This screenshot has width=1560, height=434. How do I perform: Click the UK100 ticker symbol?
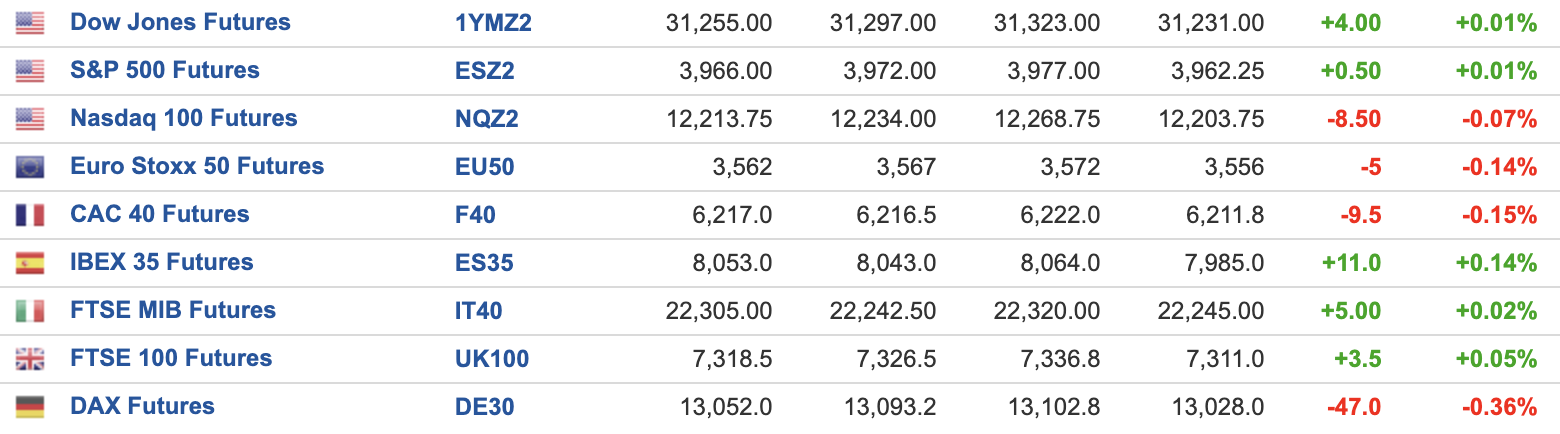pyautogui.click(x=492, y=359)
